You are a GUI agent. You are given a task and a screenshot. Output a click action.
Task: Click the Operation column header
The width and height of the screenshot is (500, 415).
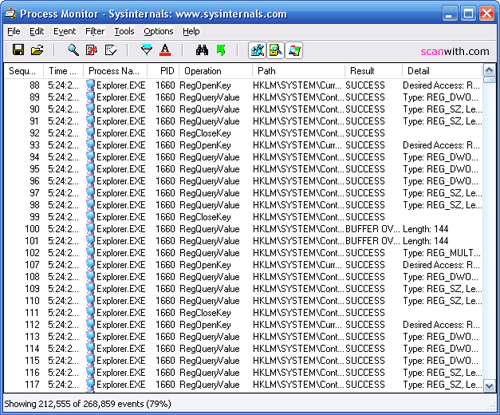pyautogui.click(x=216, y=71)
